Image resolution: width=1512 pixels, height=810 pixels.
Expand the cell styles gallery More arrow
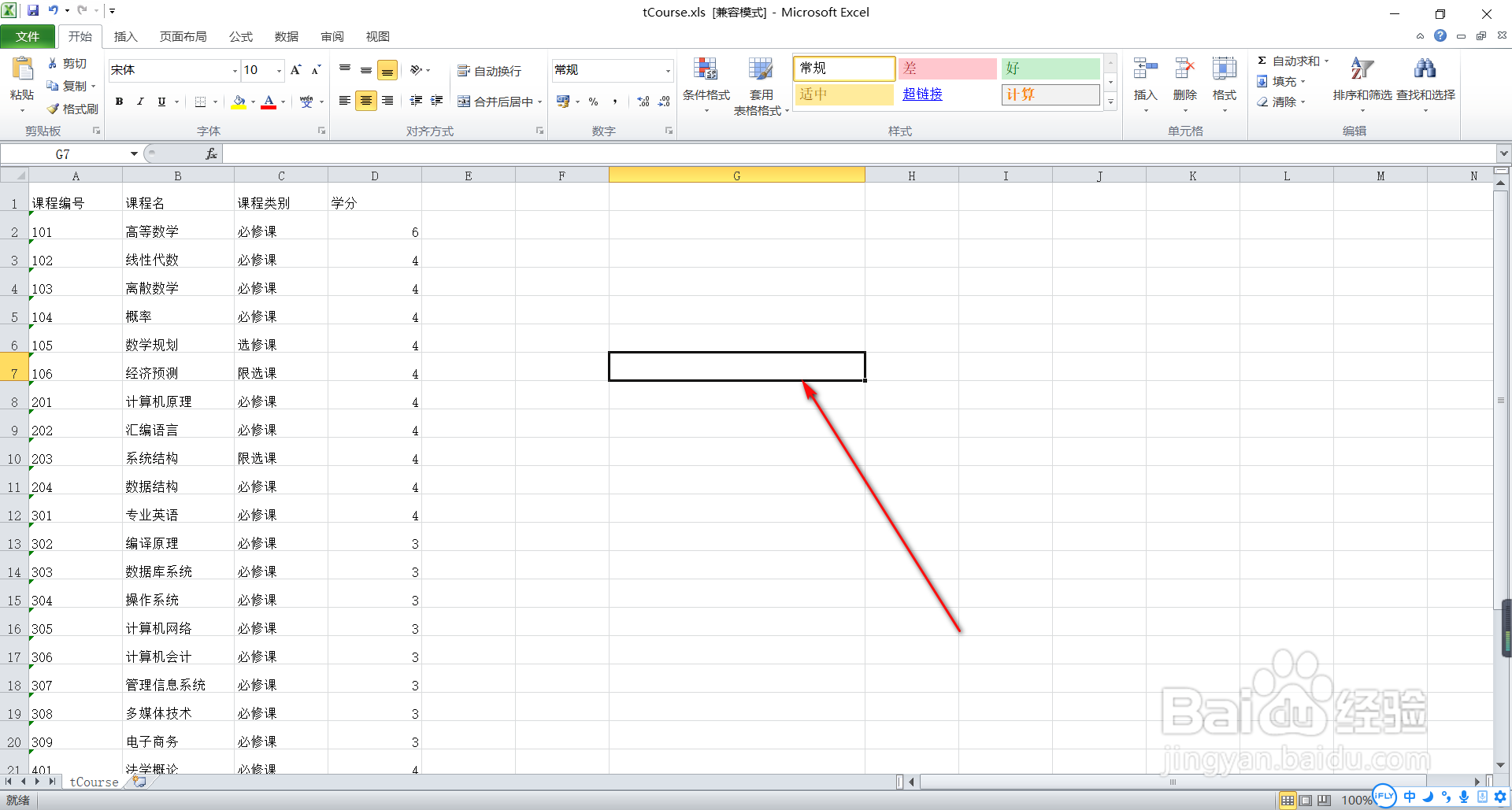[1110, 102]
